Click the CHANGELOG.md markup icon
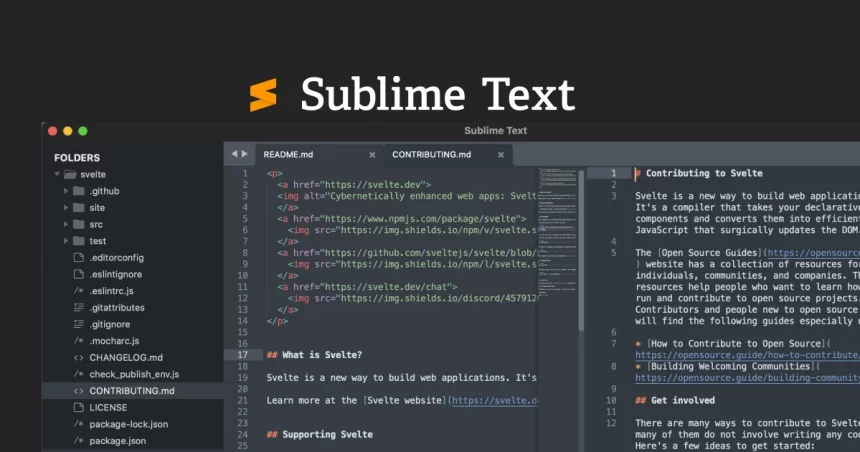The image size is (860, 452). coord(78,358)
